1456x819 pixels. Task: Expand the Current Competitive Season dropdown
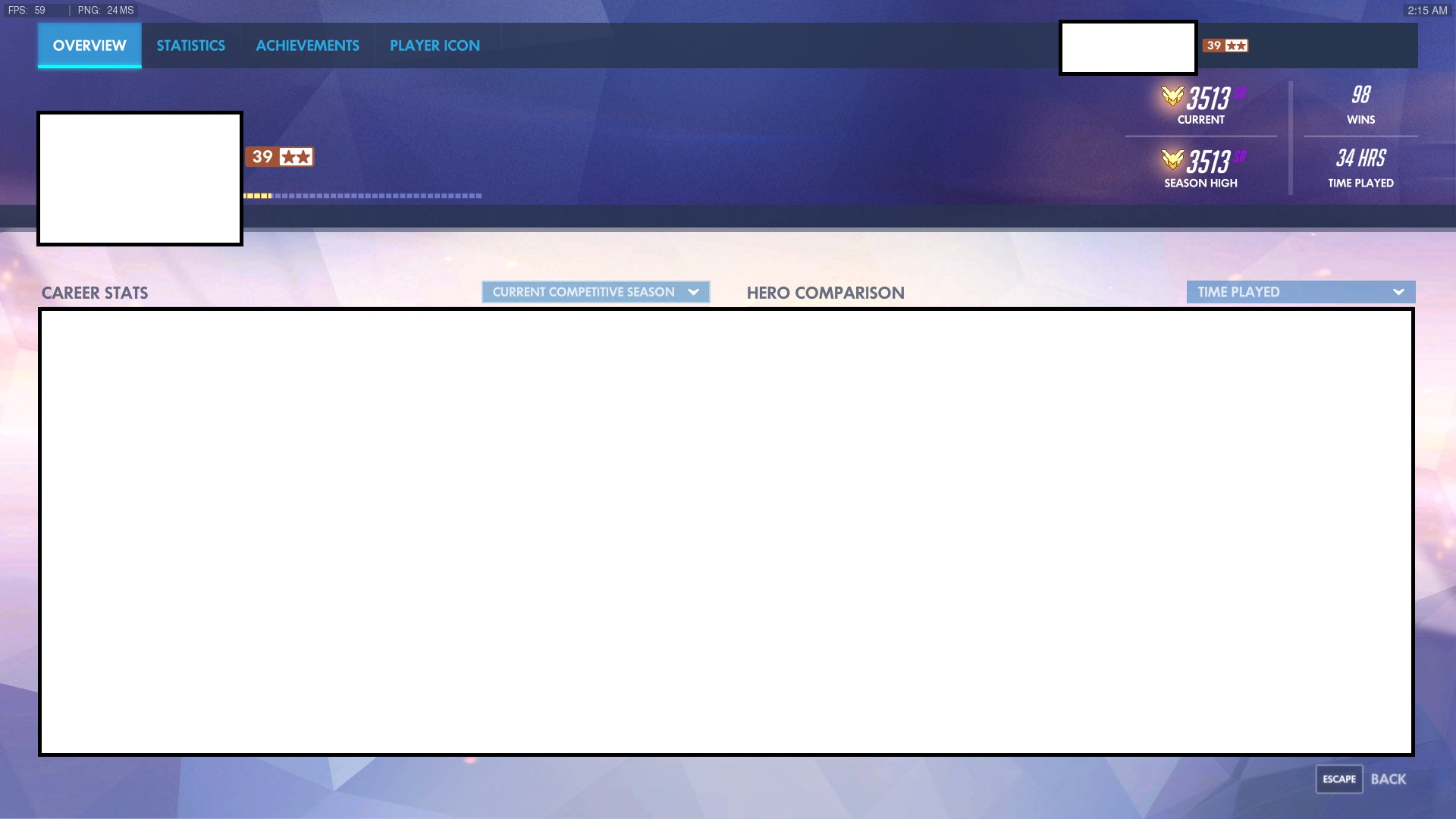(595, 292)
